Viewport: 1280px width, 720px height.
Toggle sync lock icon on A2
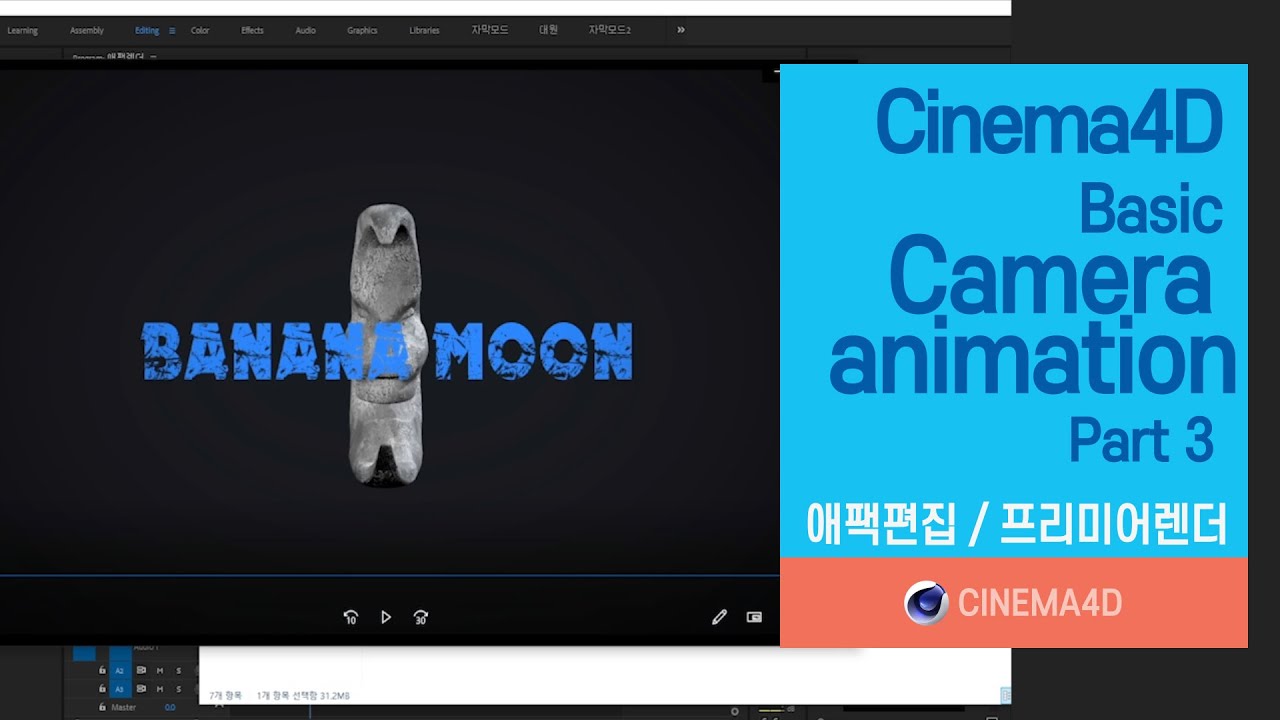pyautogui.click(x=142, y=671)
